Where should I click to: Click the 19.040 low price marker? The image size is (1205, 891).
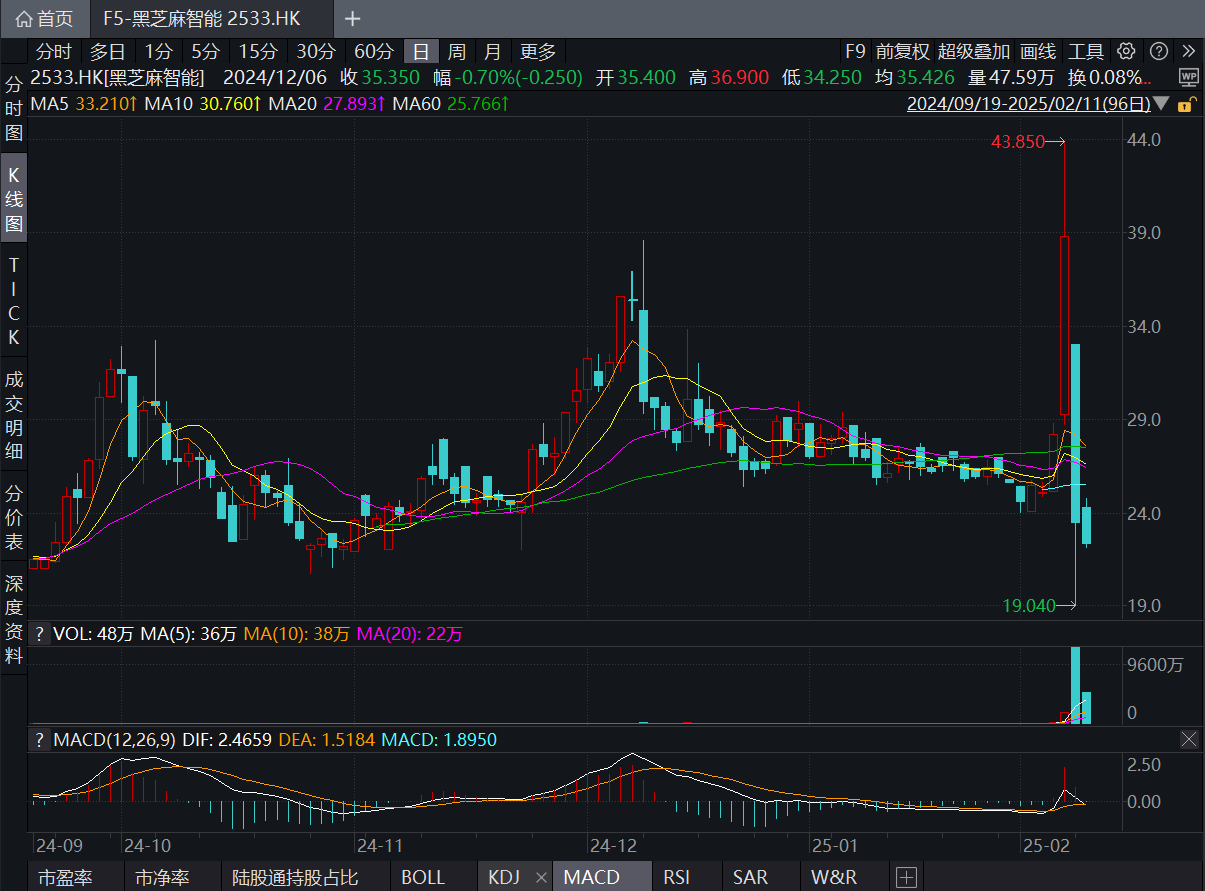[x=1029, y=605]
